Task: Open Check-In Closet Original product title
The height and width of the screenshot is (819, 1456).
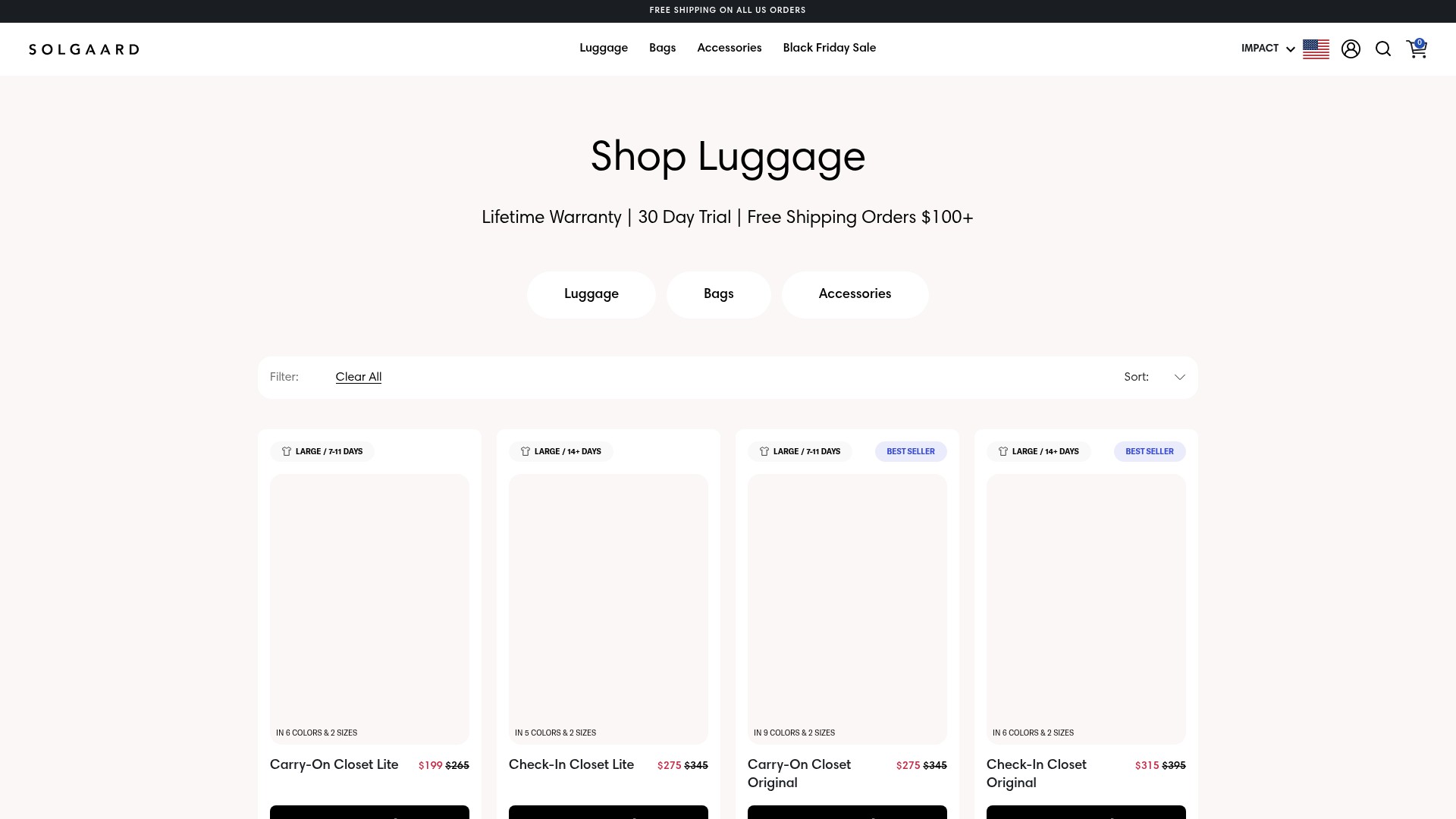Action: point(1037,773)
